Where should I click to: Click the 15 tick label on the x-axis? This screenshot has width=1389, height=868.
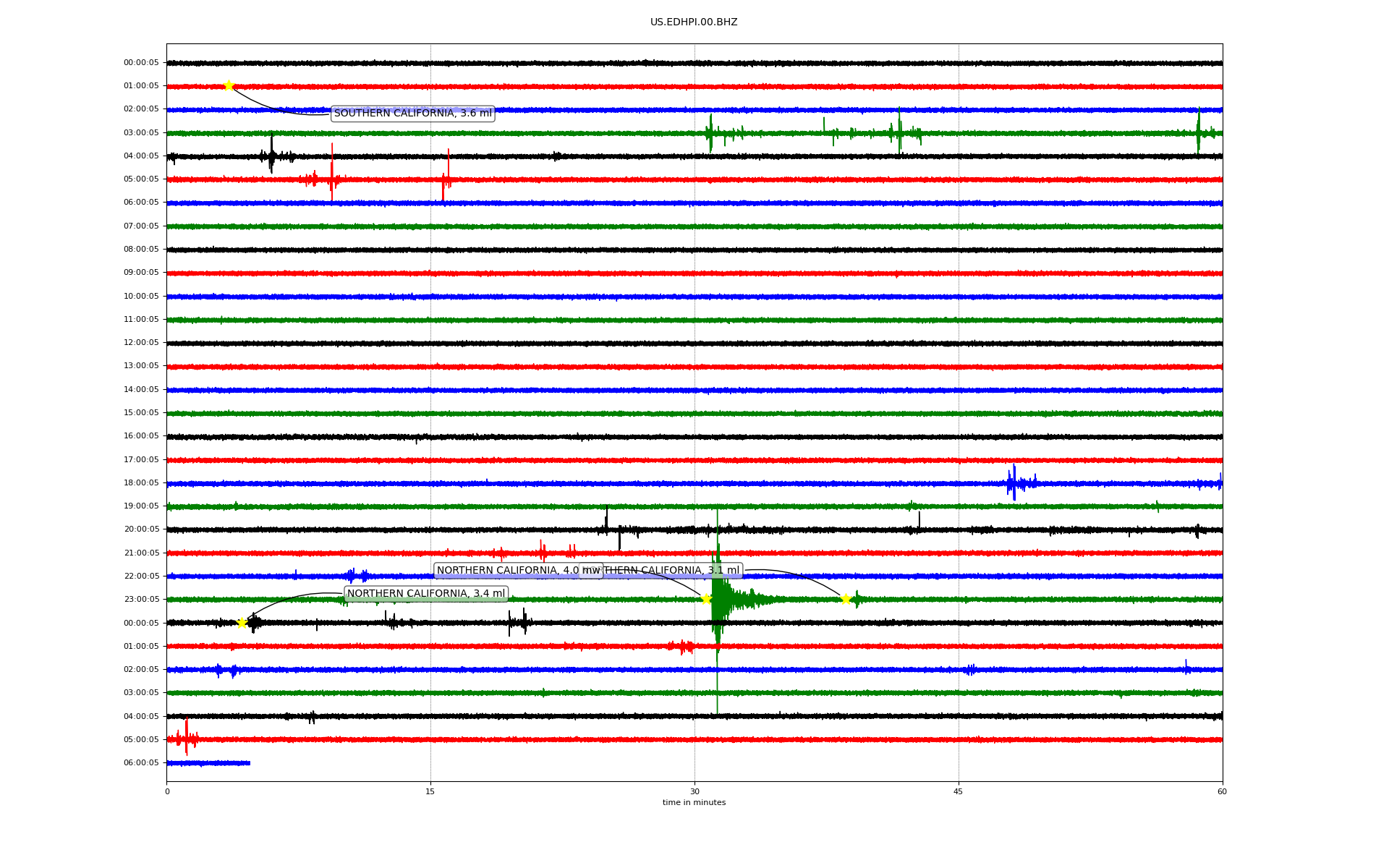(430, 791)
